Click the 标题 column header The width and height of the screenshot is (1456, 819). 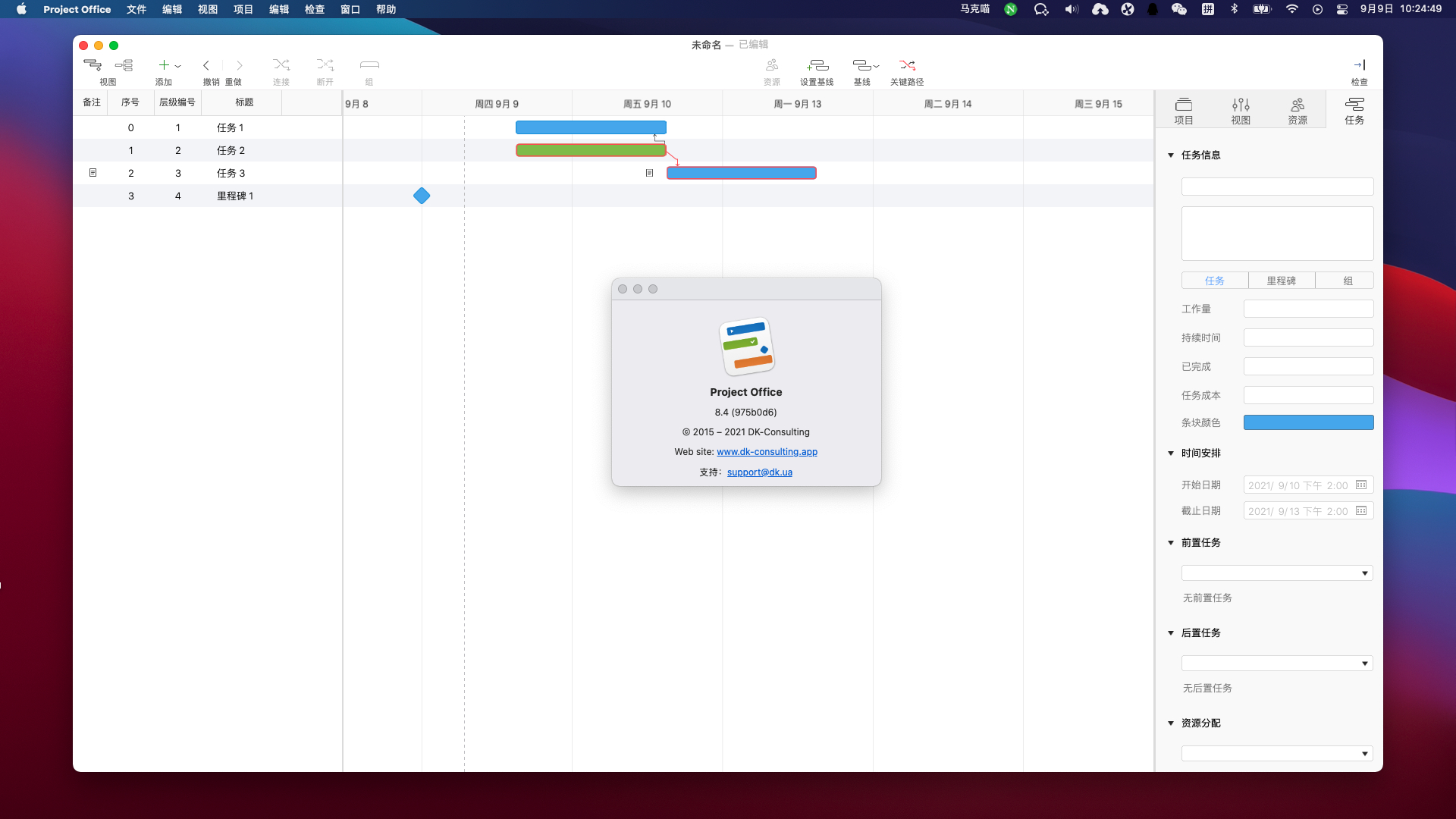(244, 102)
